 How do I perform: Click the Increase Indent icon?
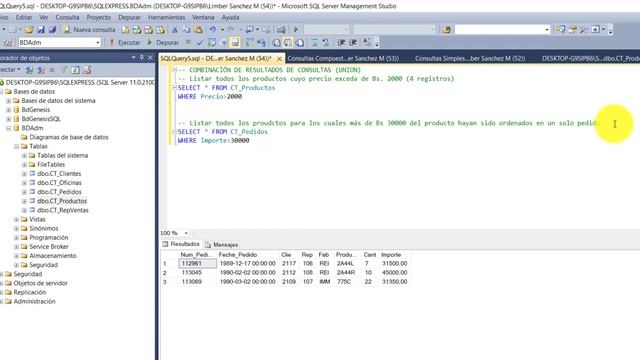pos(353,42)
